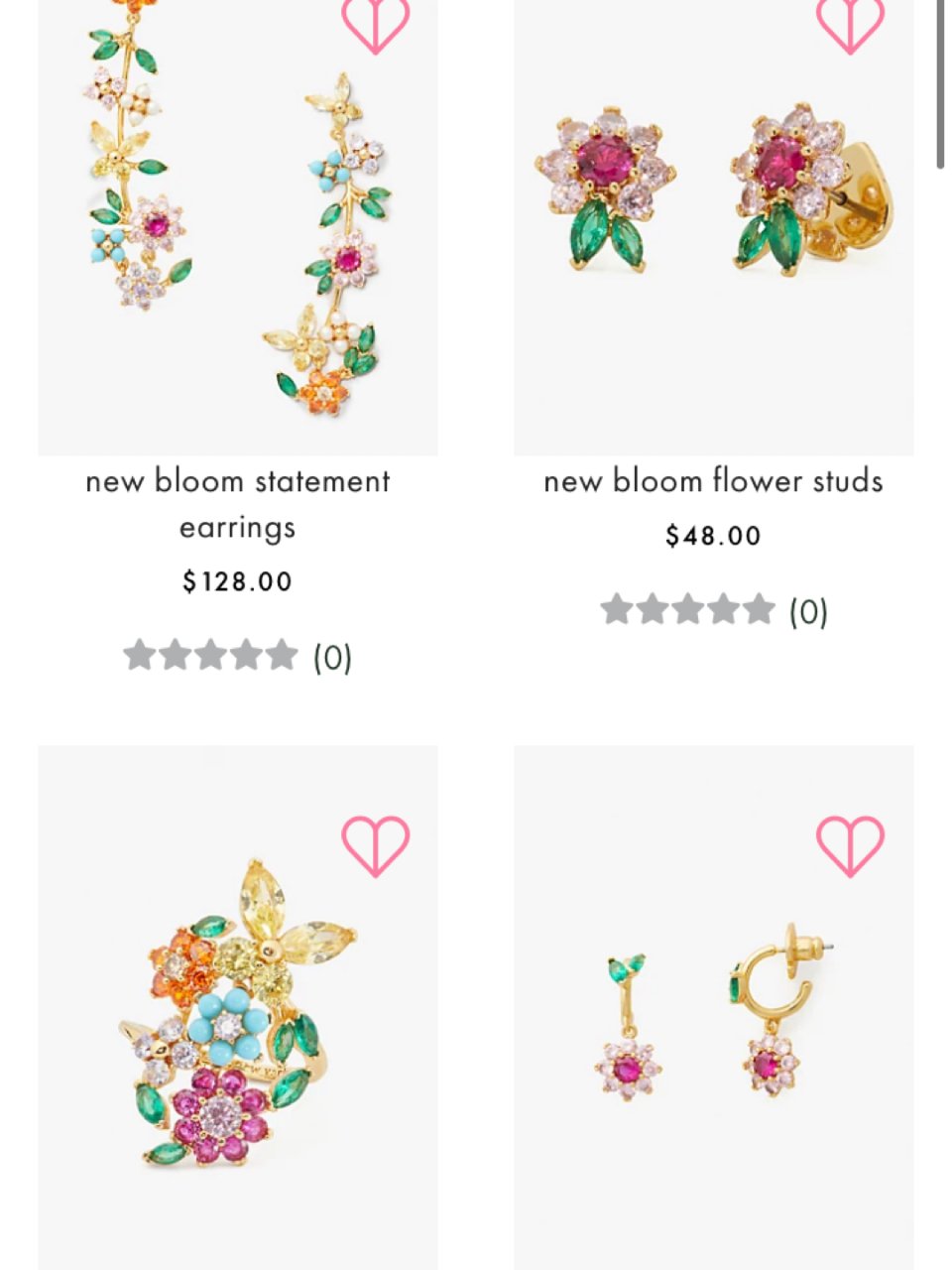This screenshot has height=1270, width=952.
Task: Click the third star under flower studs
Action: coord(688,609)
